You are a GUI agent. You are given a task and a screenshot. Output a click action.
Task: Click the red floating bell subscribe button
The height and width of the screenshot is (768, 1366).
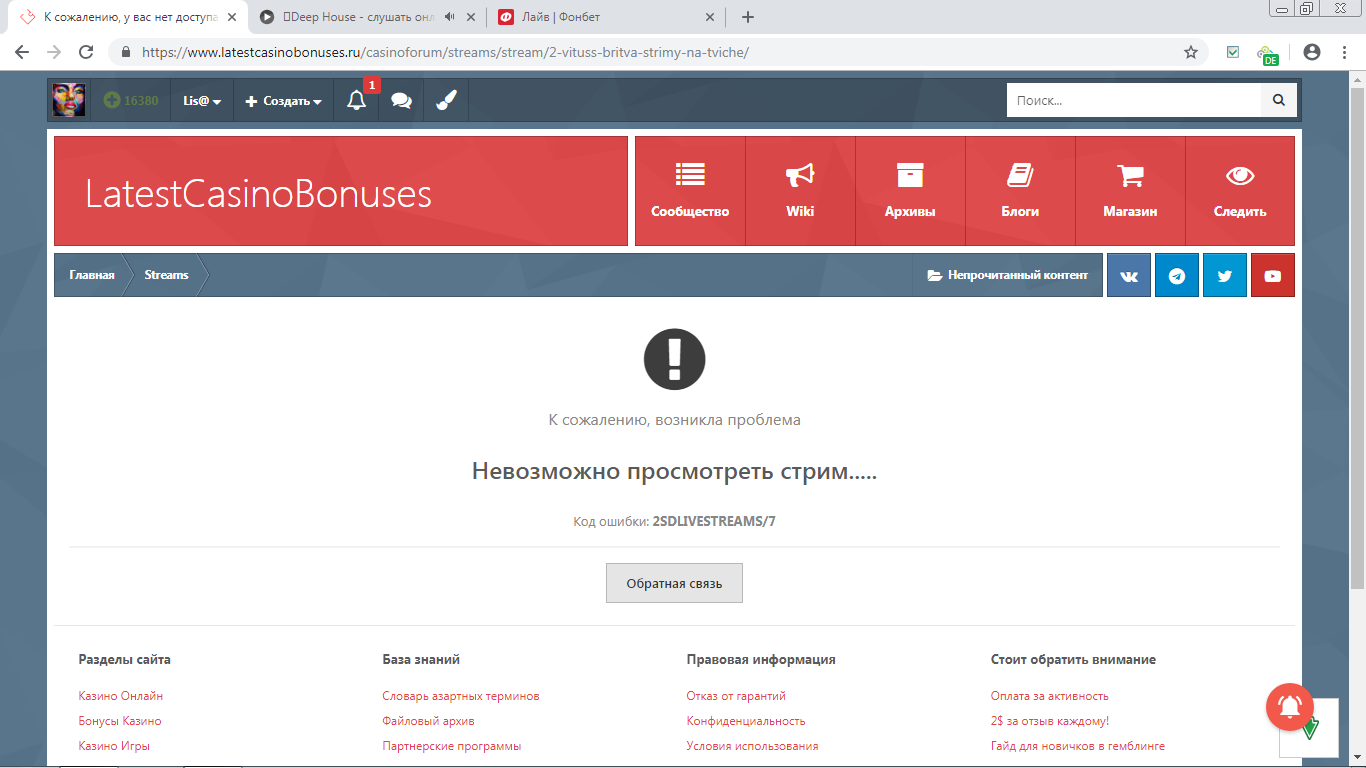[x=1290, y=707]
